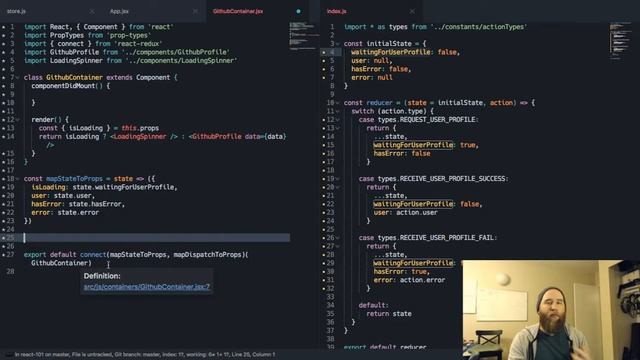
Task: Click 'hasError: state.hasError,' on line 21
Action: [78, 204]
